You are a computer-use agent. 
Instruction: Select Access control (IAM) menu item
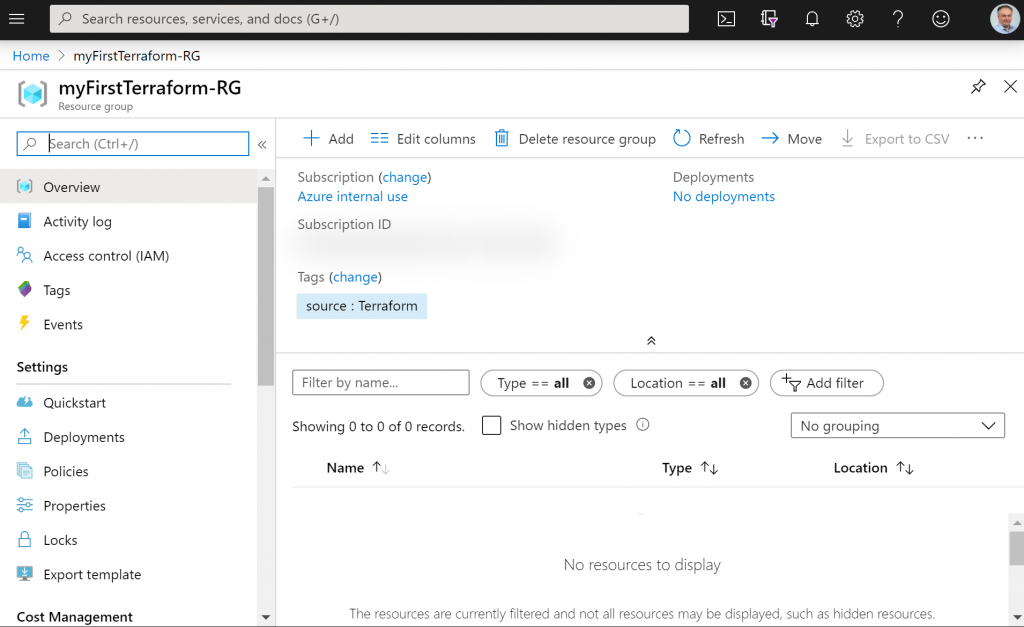(x=106, y=256)
